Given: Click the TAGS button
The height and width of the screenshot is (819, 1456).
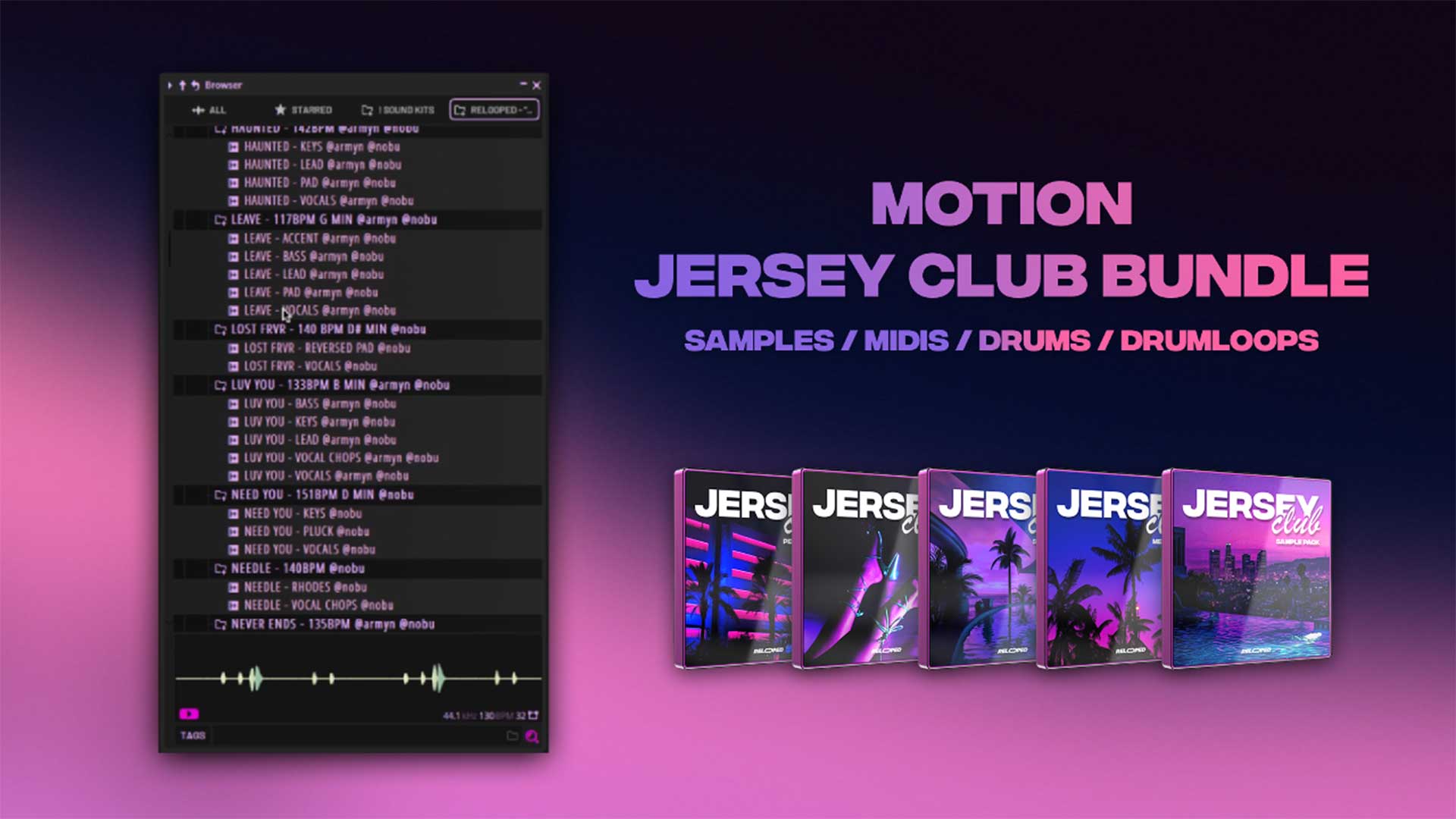Looking at the screenshot, I should pyautogui.click(x=193, y=736).
